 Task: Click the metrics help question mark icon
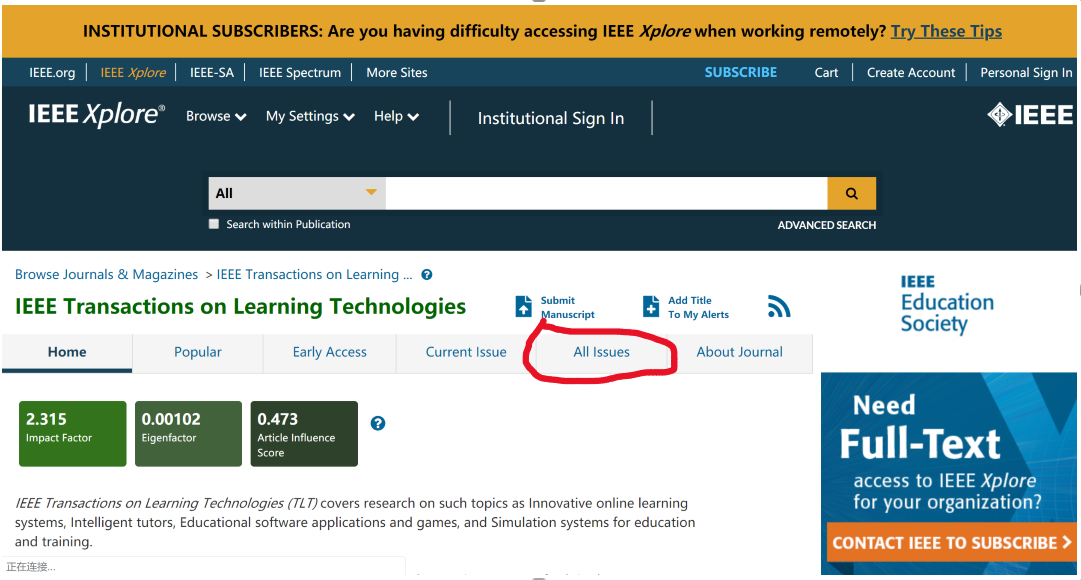(378, 423)
